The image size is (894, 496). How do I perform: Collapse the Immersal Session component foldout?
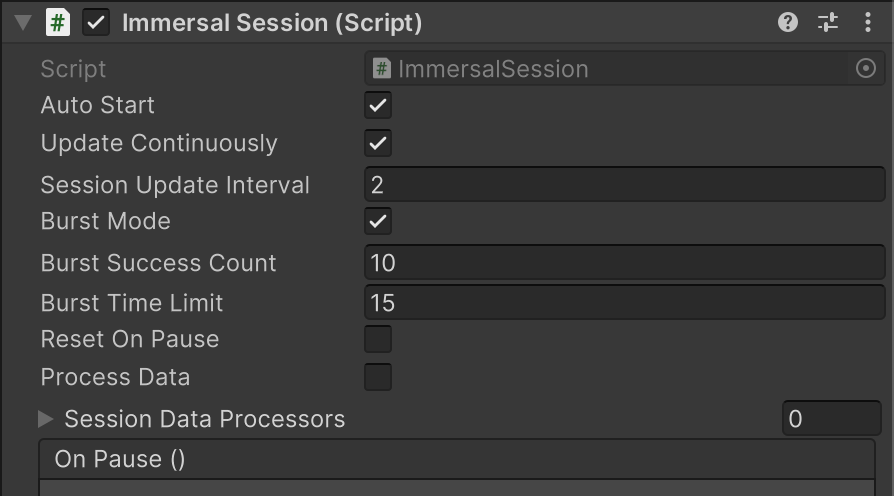(x=23, y=23)
